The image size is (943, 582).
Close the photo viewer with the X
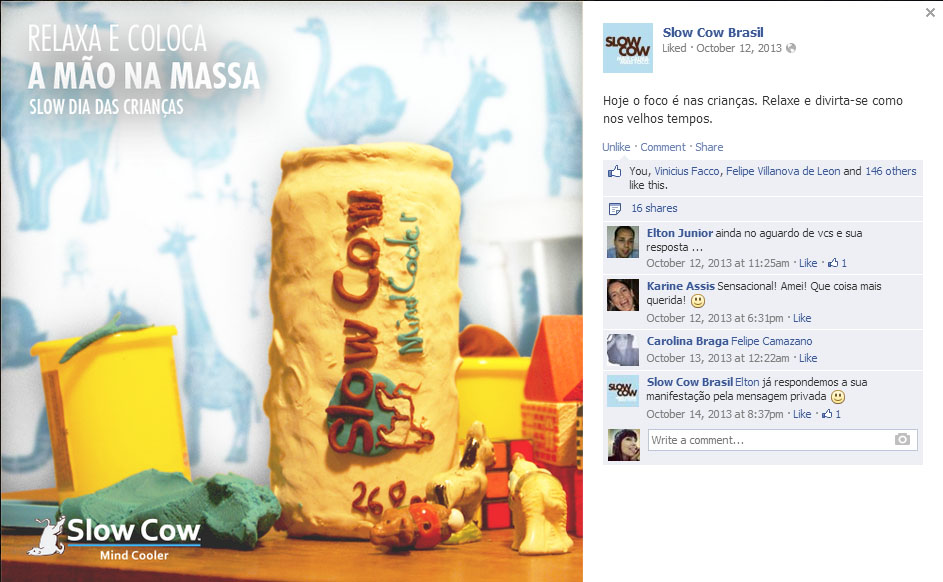click(x=930, y=12)
